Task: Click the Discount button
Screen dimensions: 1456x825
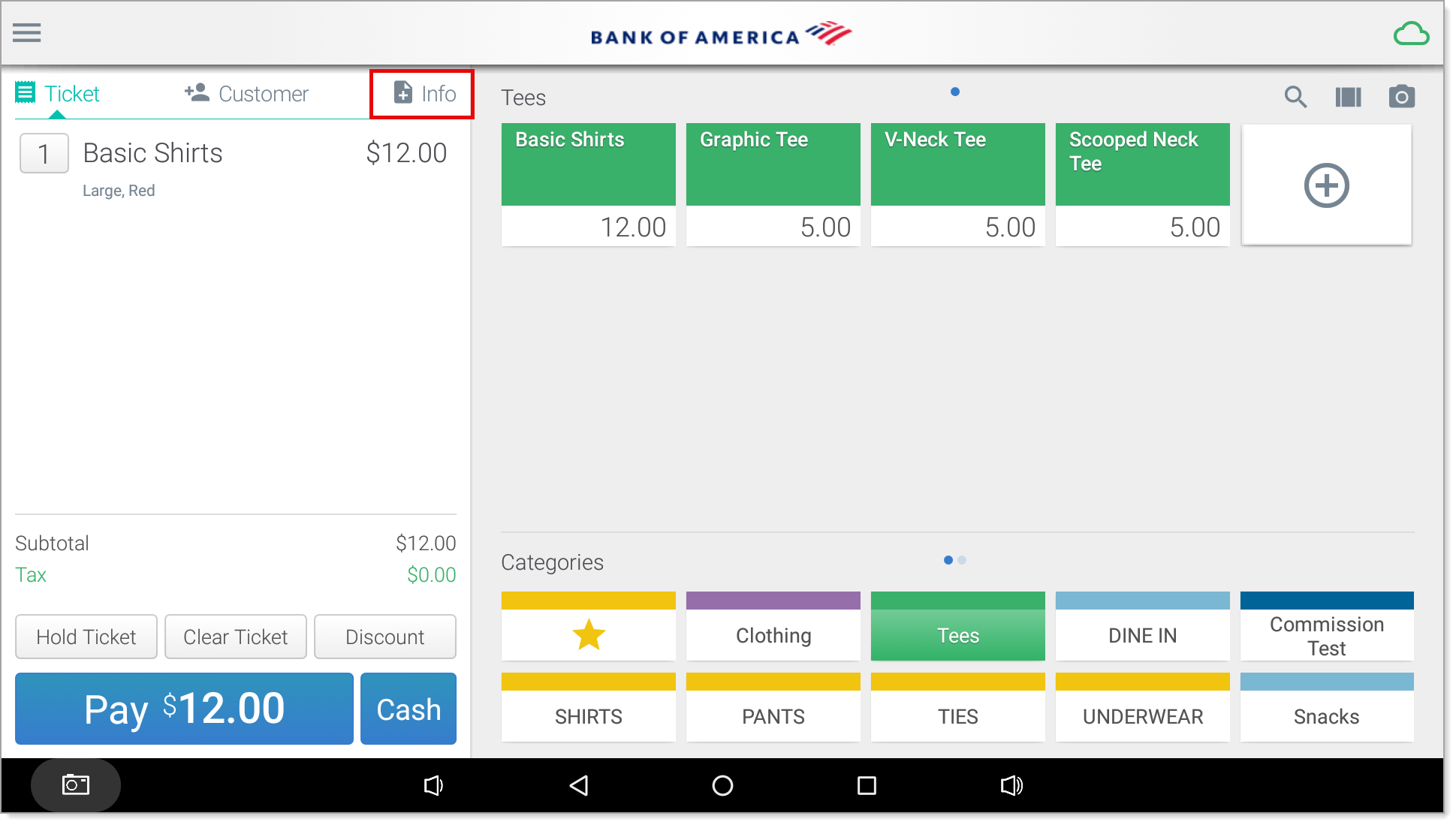Action: pos(385,636)
